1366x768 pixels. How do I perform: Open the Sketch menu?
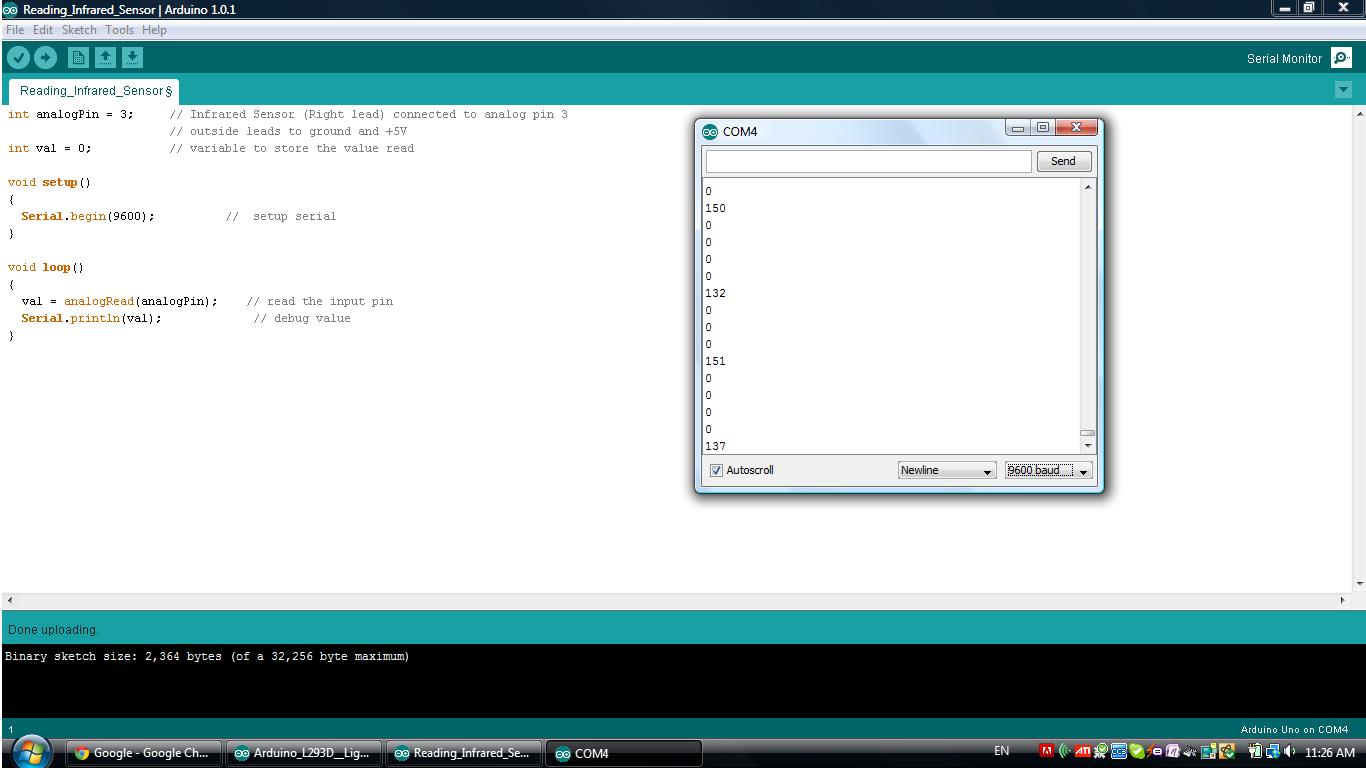tap(79, 30)
